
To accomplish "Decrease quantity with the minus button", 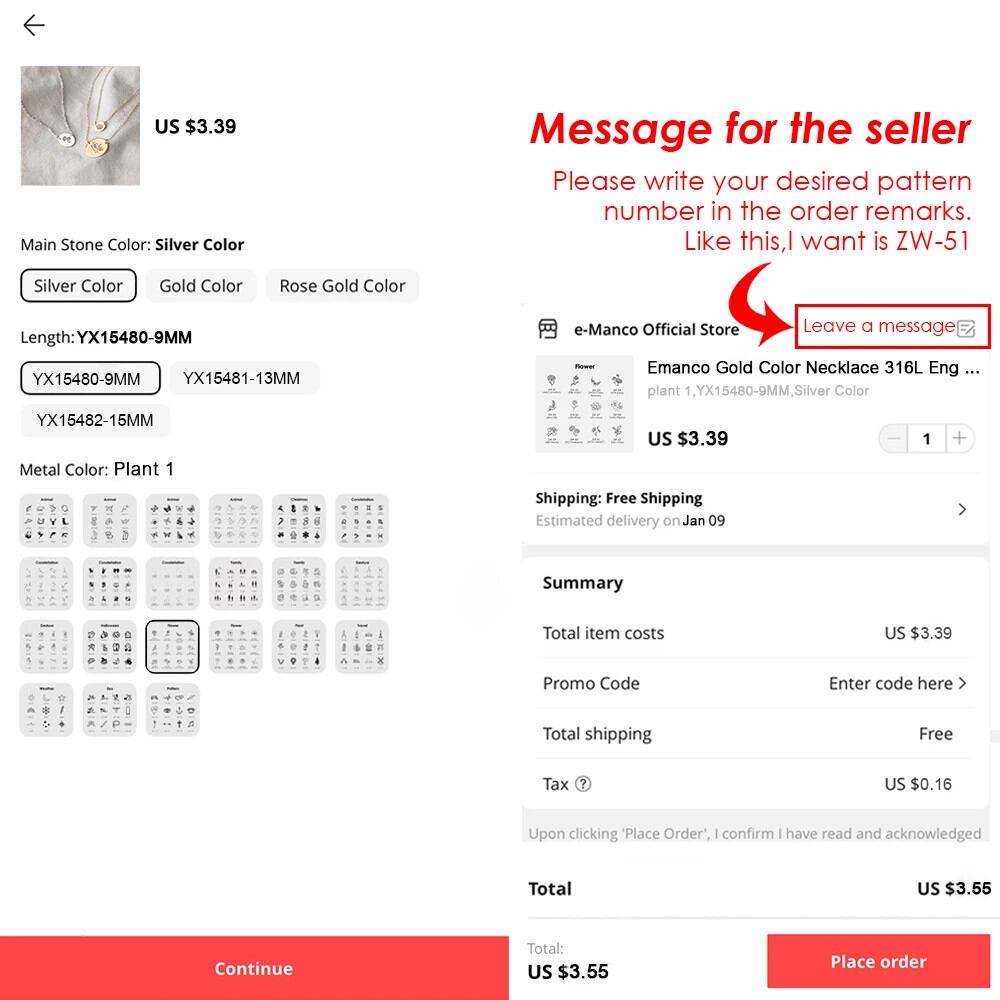I will coord(893,438).
